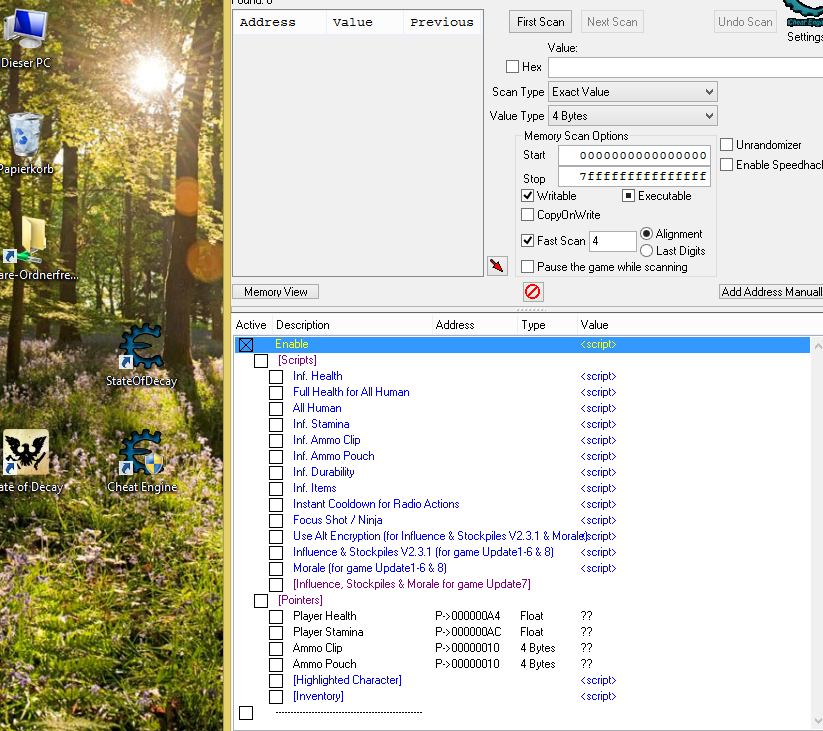Click the Type column header in table
The height and width of the screenshot is (731, 823).
(547, 325)
